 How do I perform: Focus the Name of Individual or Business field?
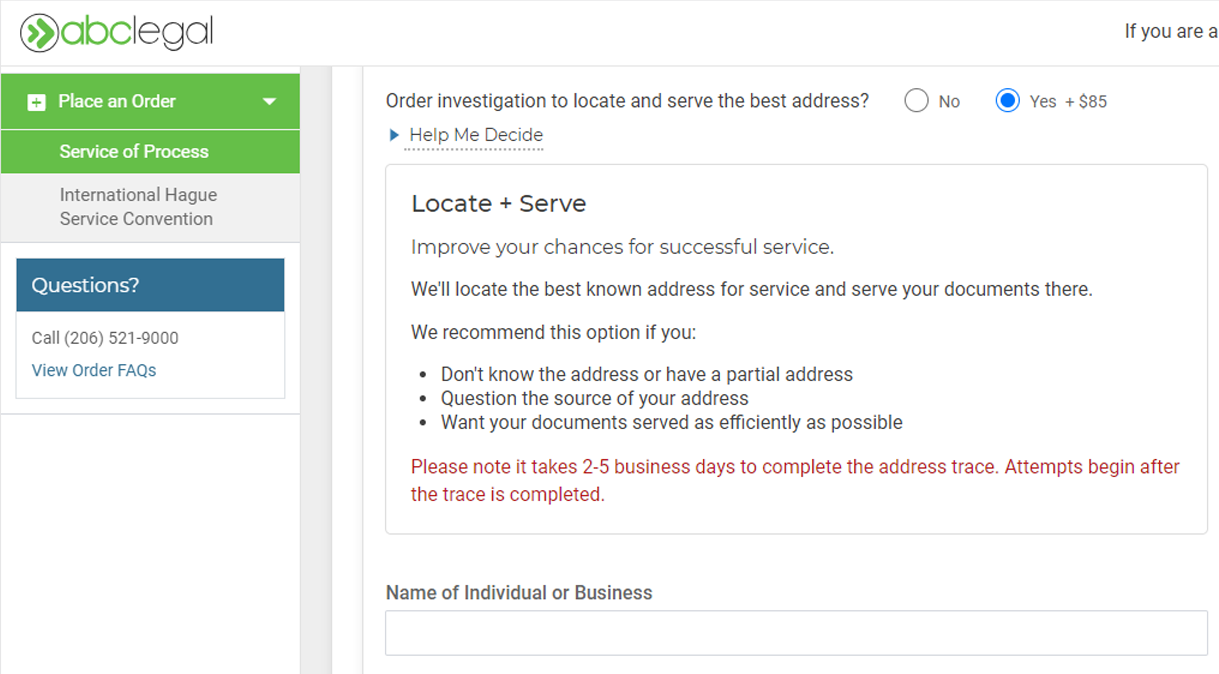796,633
